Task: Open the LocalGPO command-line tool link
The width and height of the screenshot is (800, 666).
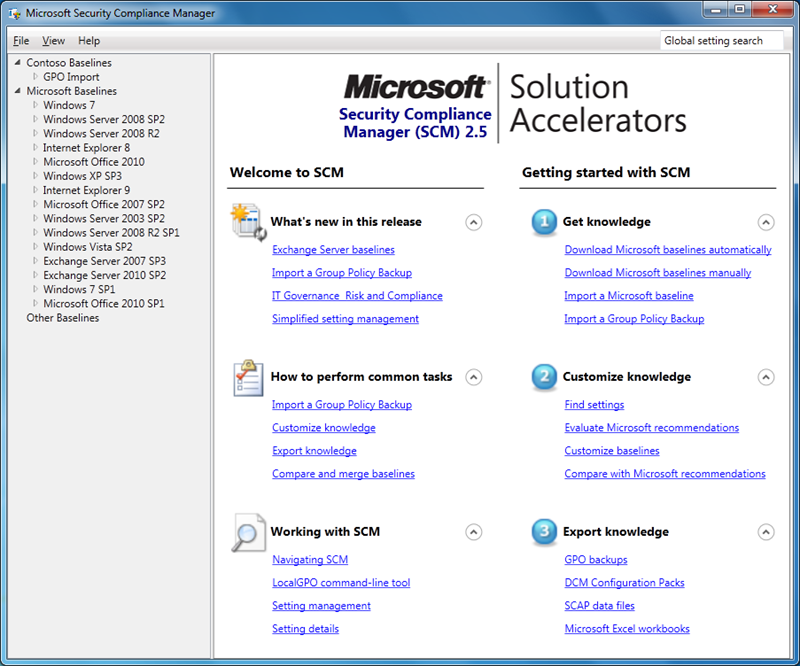Action: pos(341,583)
